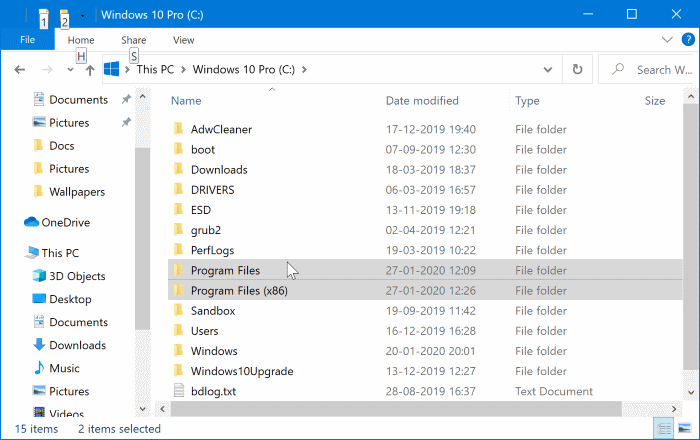Image resolution: width=700 pixels, height=440 pixels.
Task: Select the Sandbox folder icon
Action: pos(178,310)
